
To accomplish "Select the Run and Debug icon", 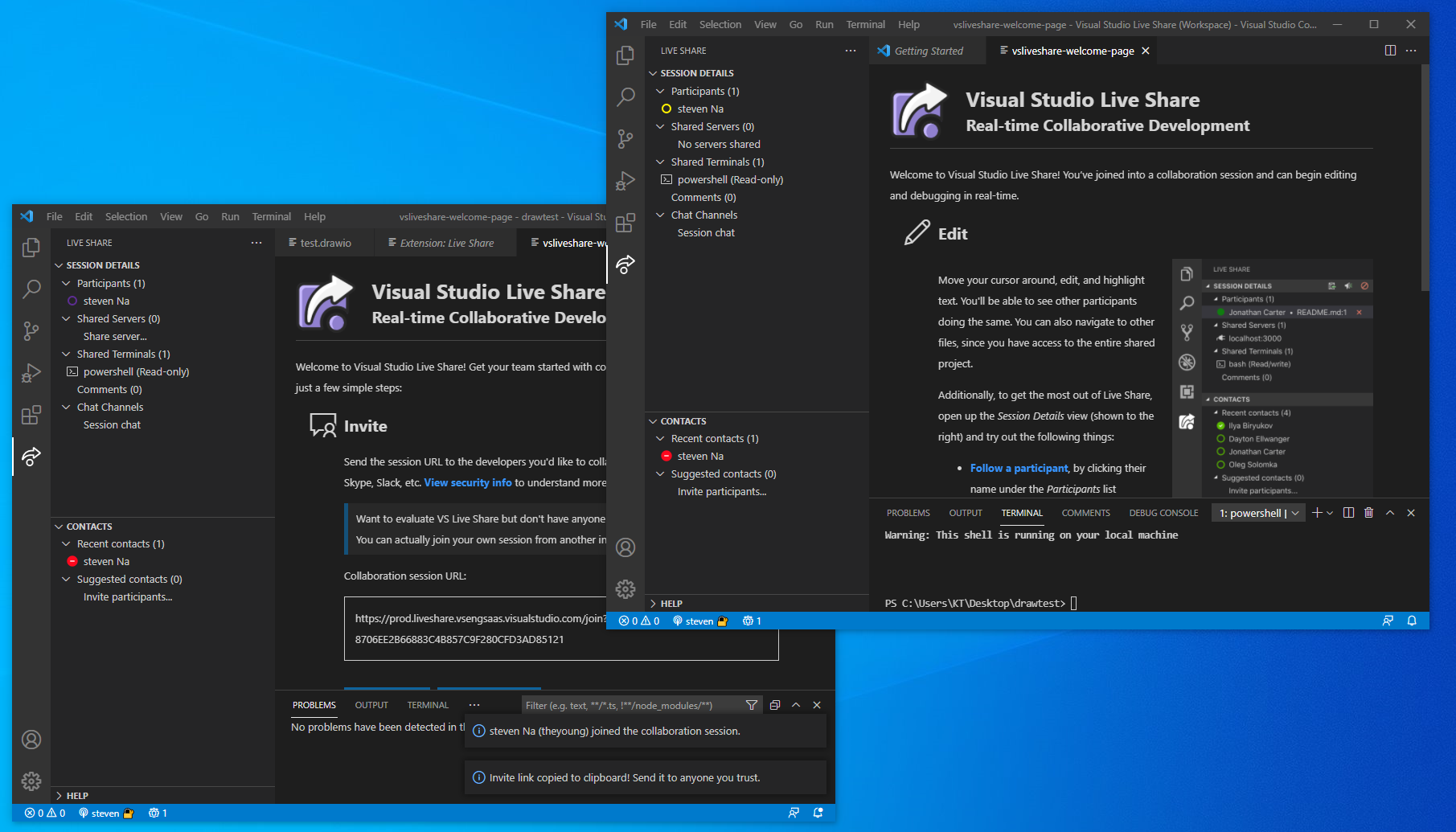I will point(625,181).
